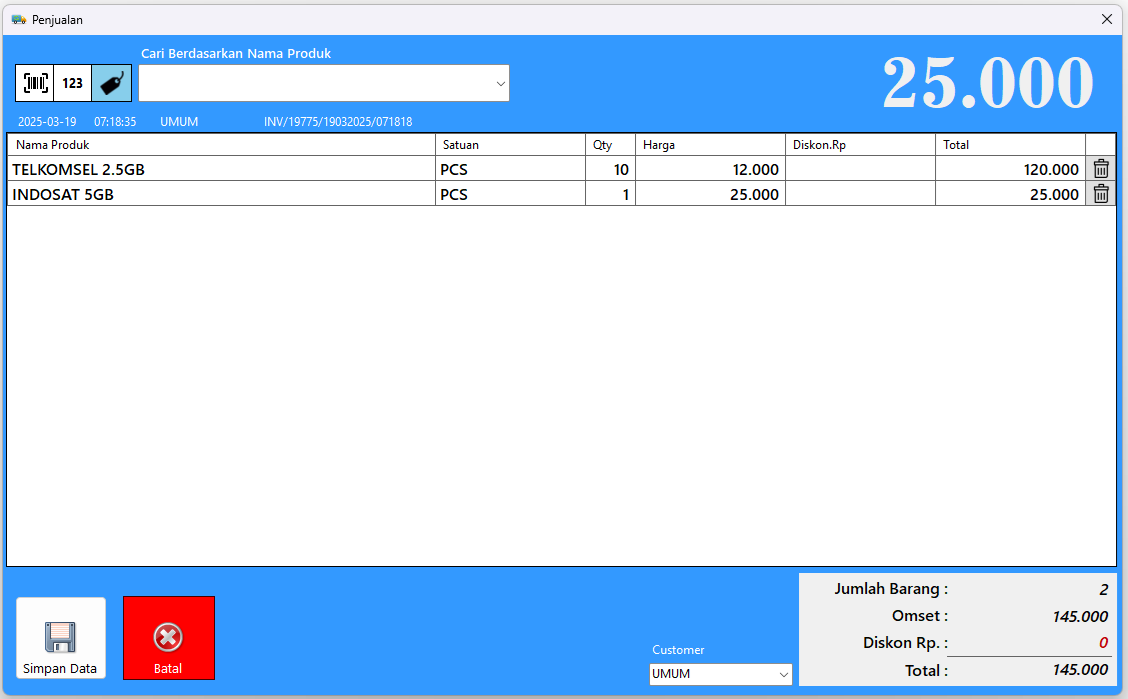Close the Penjualan window

point(1107,19)
